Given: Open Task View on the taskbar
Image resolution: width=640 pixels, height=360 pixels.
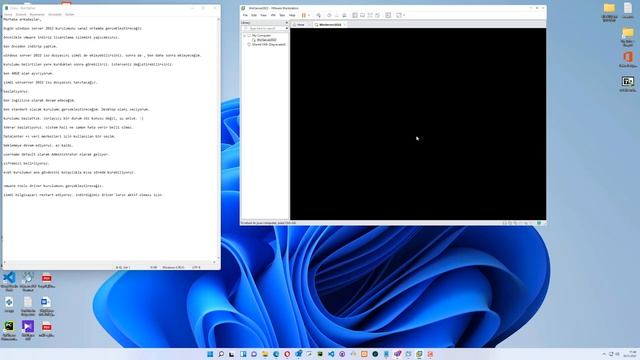Looking at the screenshot, I should pos(232,354).
